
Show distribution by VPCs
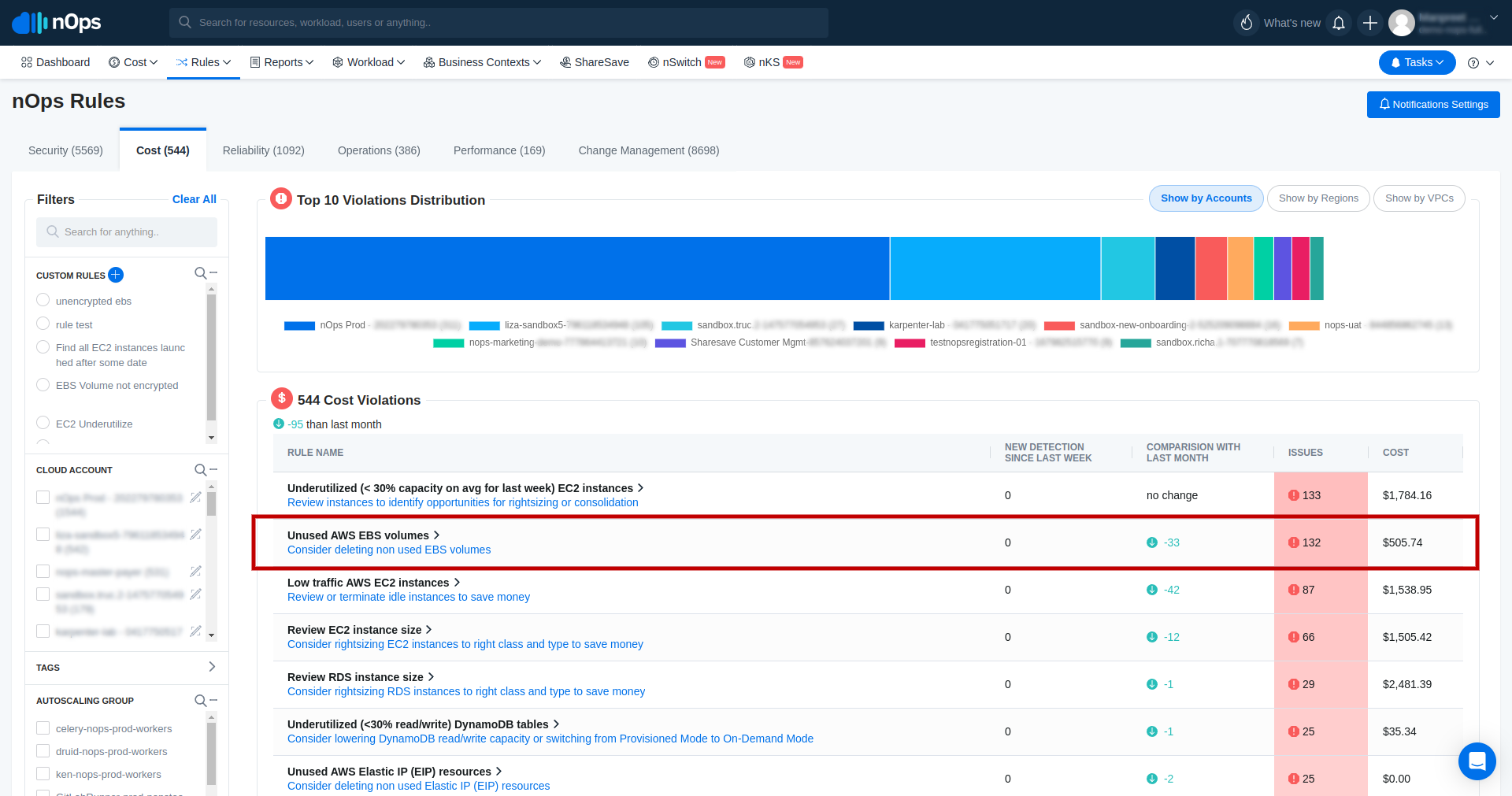(x=1419, y=198)
